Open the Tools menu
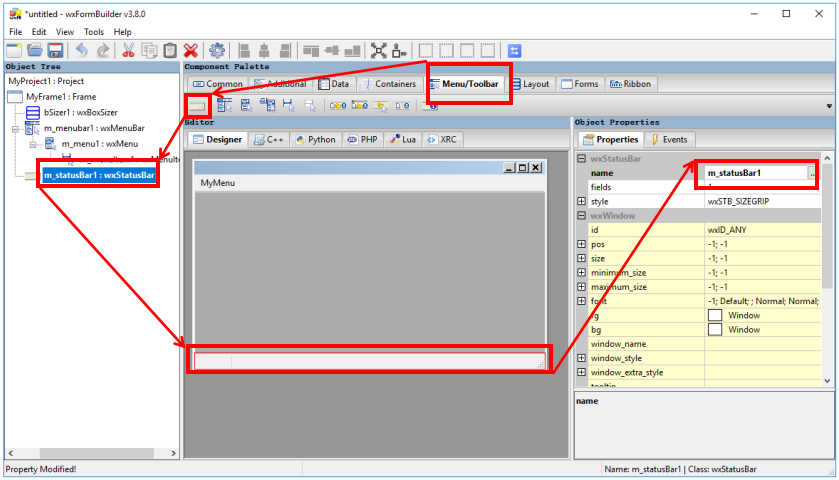 click(x=93, y=32)
